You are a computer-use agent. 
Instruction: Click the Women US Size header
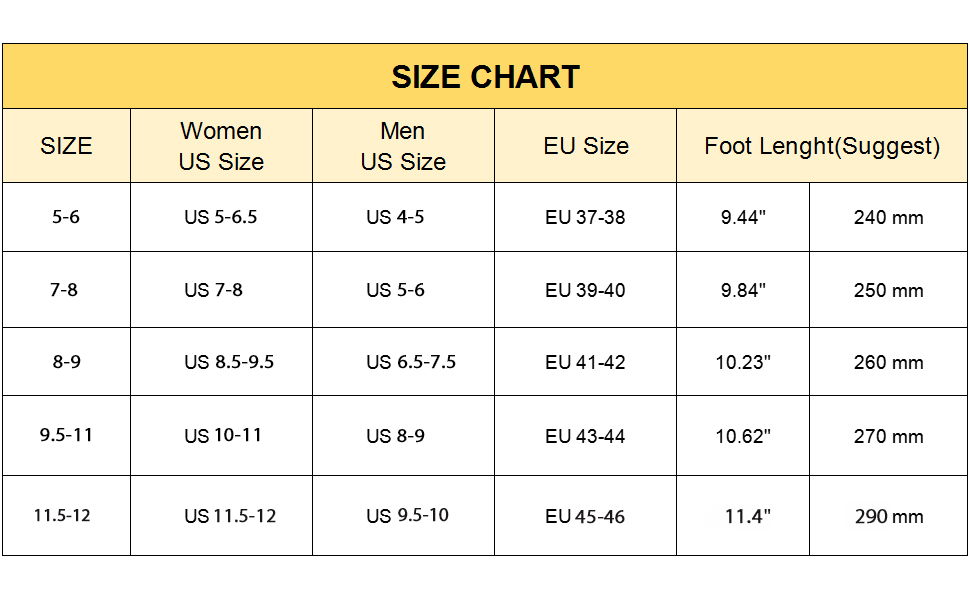point(221,146)
